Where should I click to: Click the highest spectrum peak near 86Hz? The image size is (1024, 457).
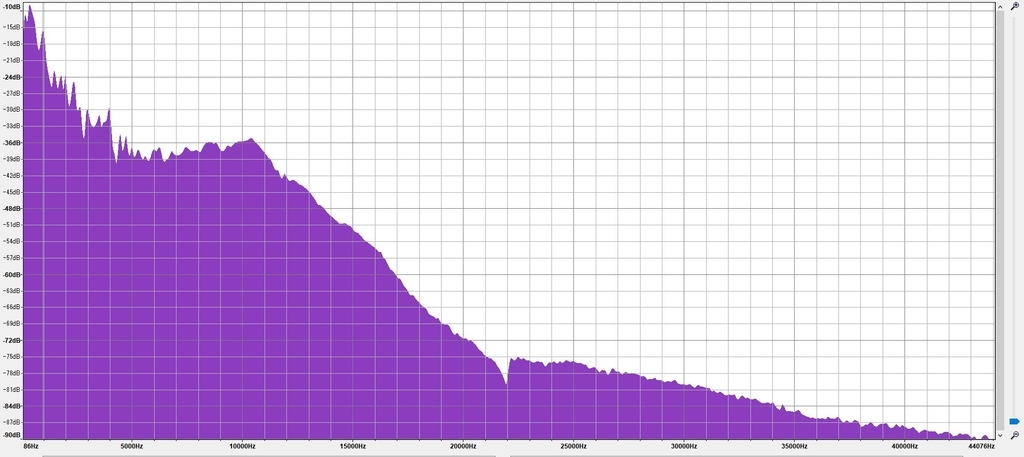30,8
